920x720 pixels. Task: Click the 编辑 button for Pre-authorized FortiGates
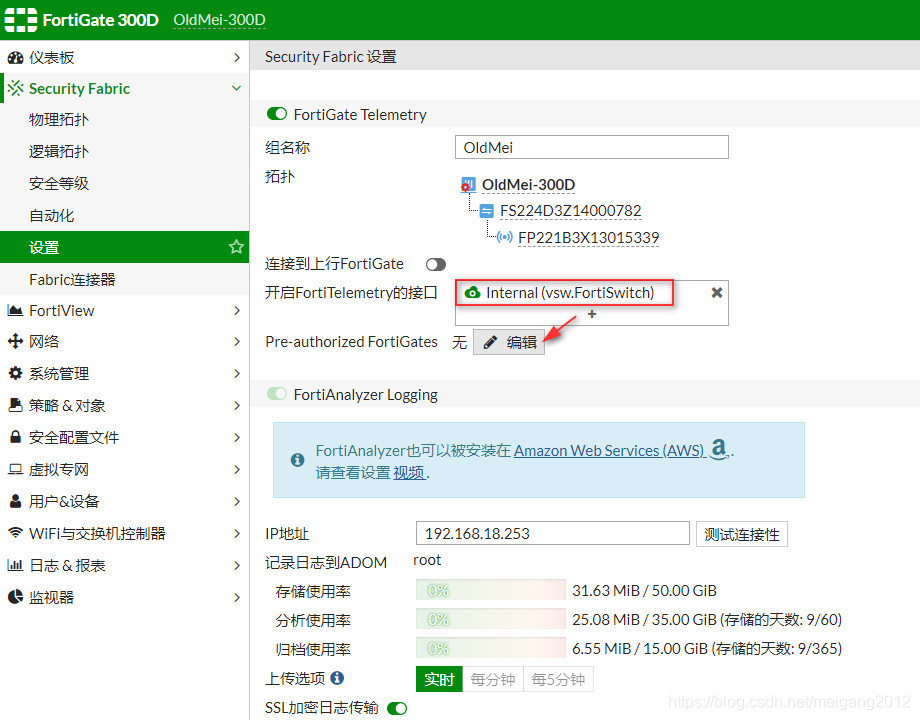click(509, 342)
